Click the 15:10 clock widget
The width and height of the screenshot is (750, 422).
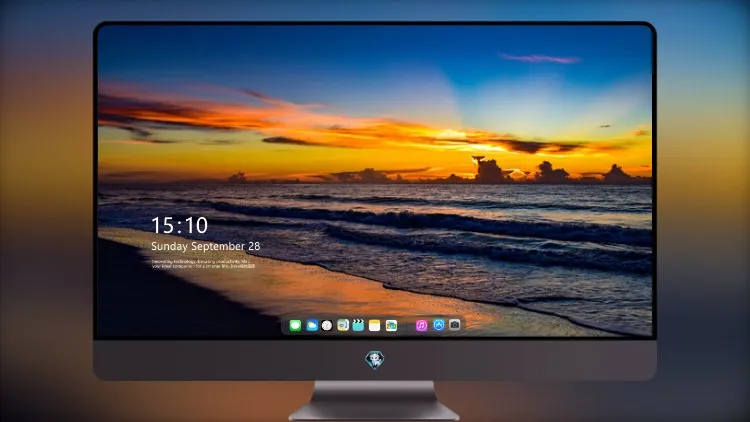(180, 225)
